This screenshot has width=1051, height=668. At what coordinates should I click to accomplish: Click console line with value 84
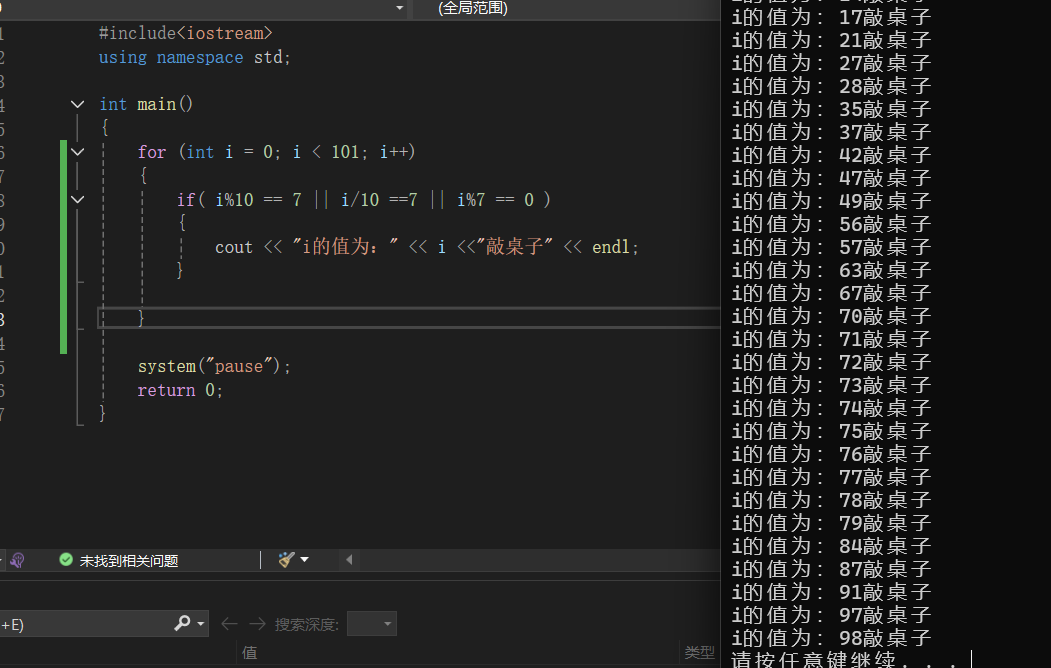[x=831, y=546]
